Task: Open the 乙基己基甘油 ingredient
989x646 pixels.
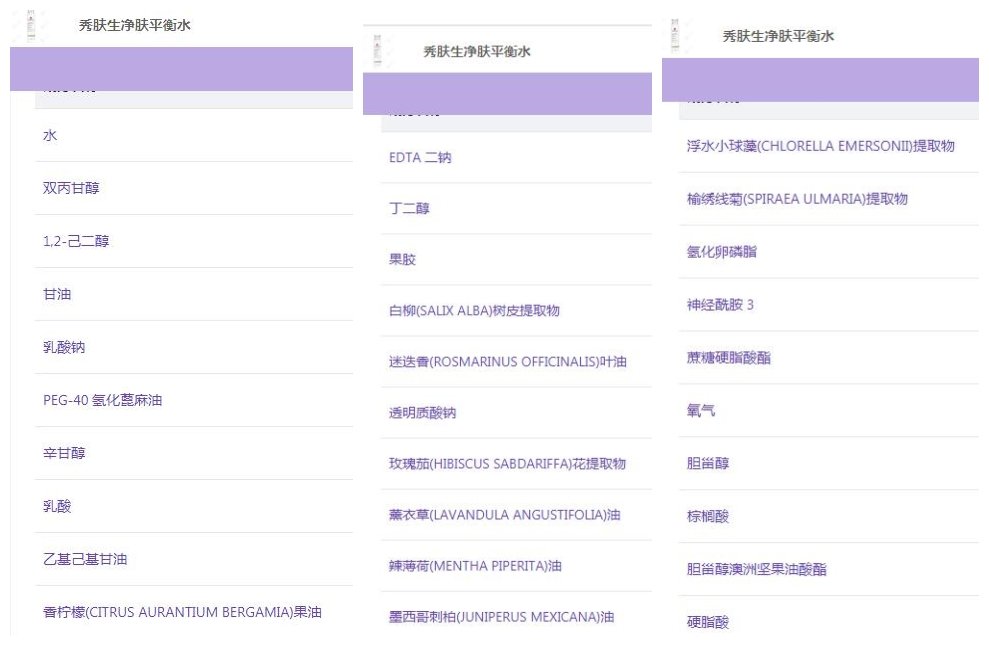Action: pos(85,559)
